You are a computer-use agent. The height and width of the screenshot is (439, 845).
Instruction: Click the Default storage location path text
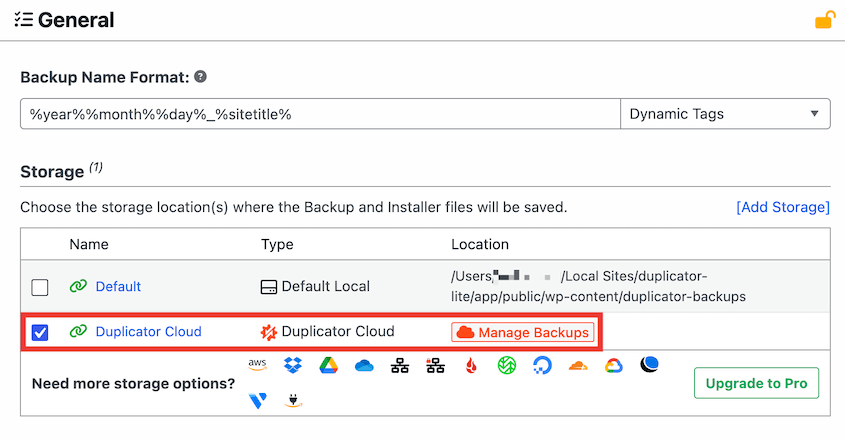(598, 286)
